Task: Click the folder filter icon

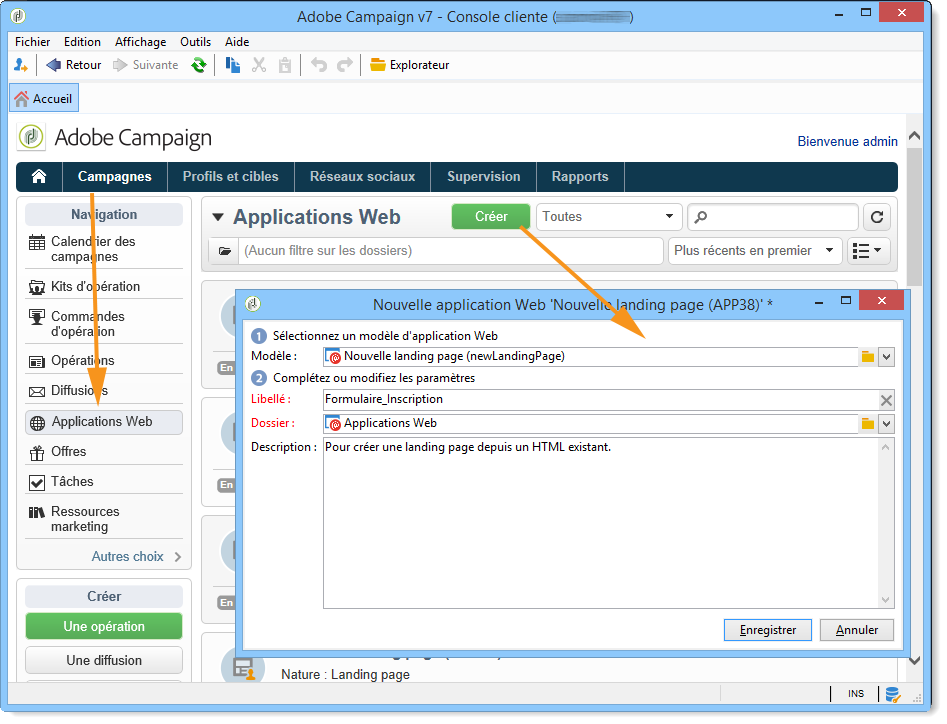Action: (224, 251)
